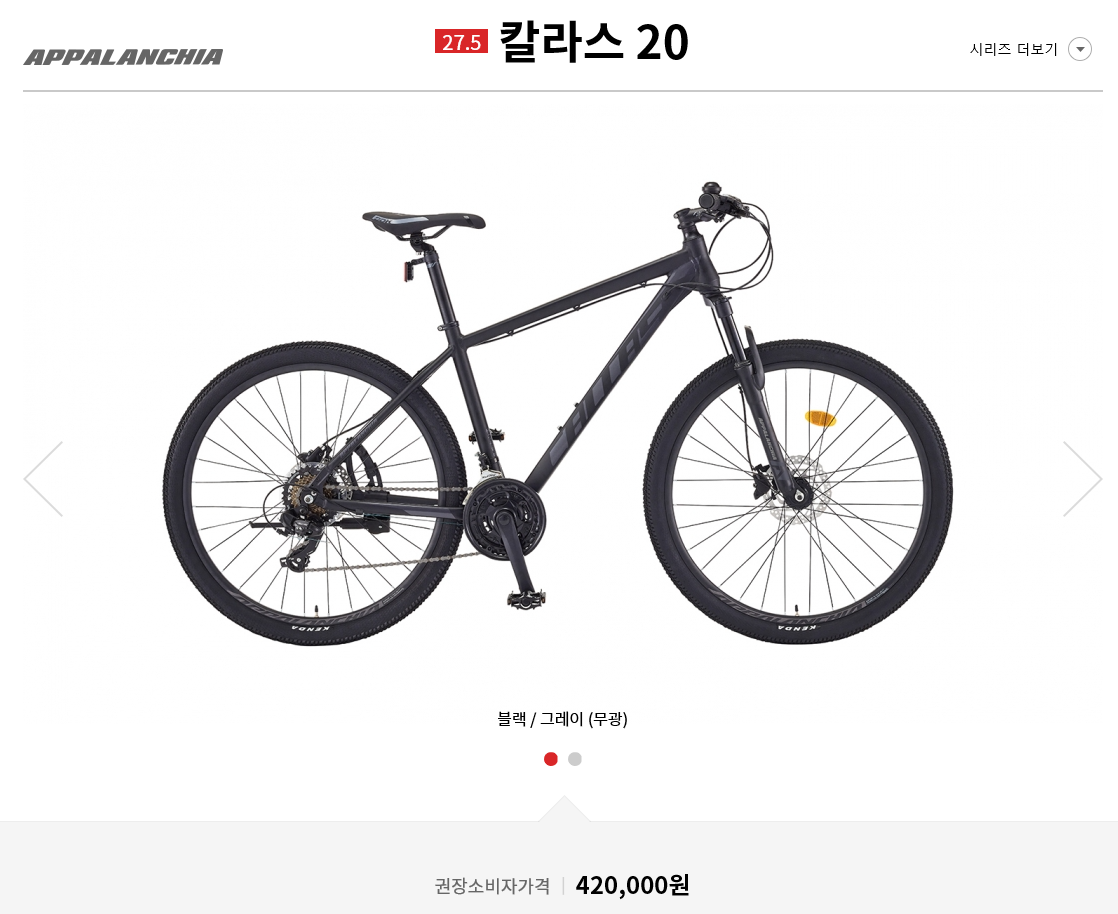
Task: Show previous bike image with left arrow
Action: pyautogui.click(x=43, y=478)
